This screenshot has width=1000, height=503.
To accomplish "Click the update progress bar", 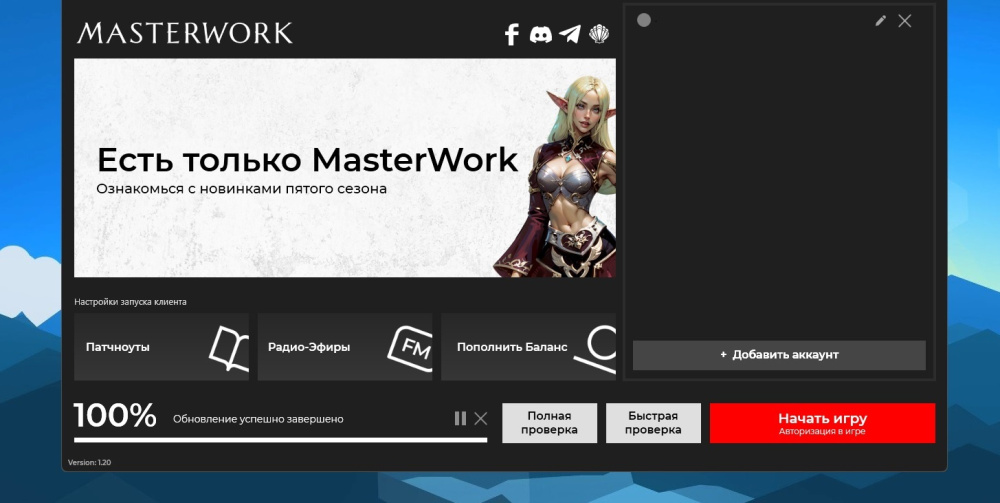I will tap(280, 439).
